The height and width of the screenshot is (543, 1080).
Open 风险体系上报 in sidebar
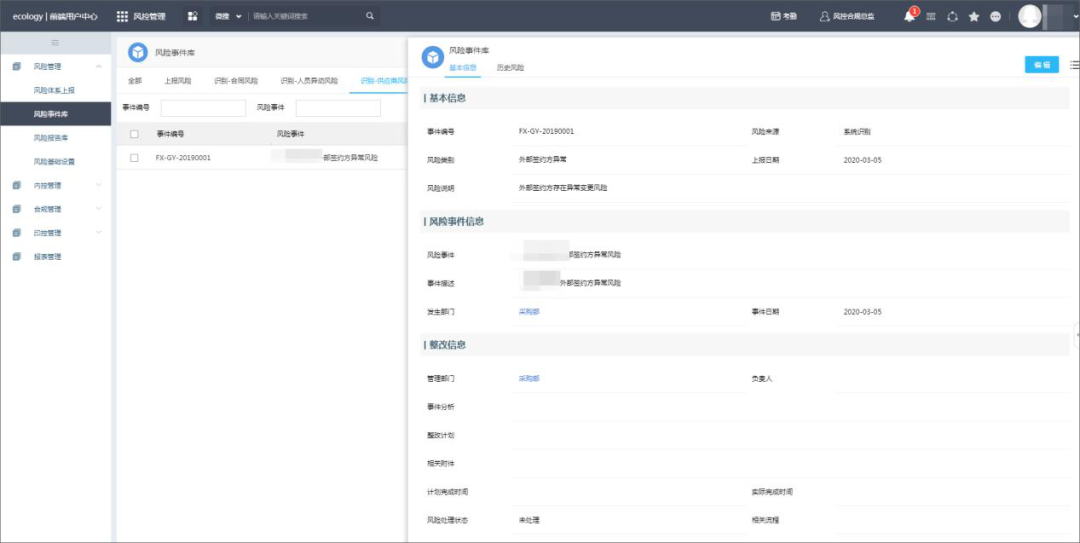click(54, 90)
